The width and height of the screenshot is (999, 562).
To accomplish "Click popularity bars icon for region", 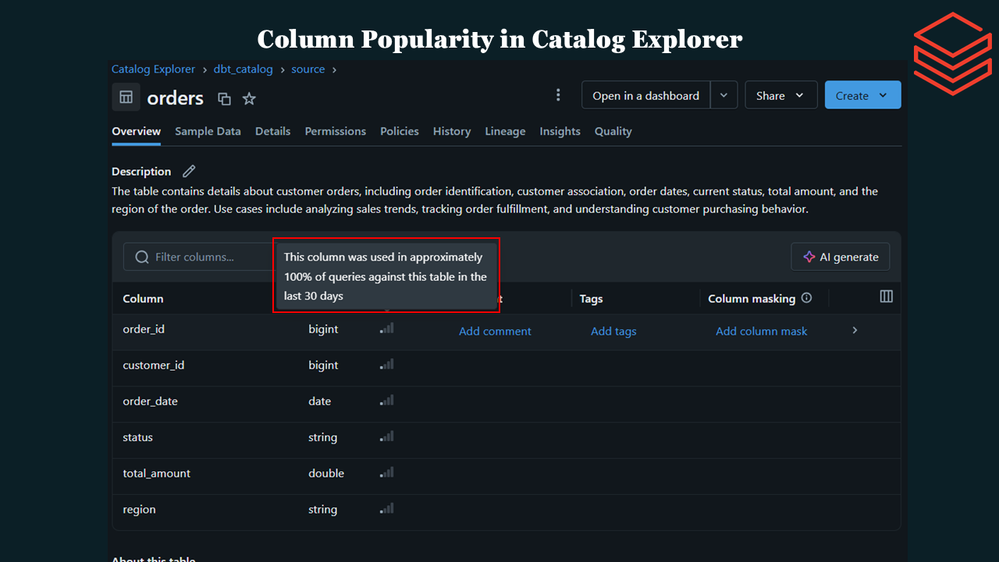I will tap(387, 508).
